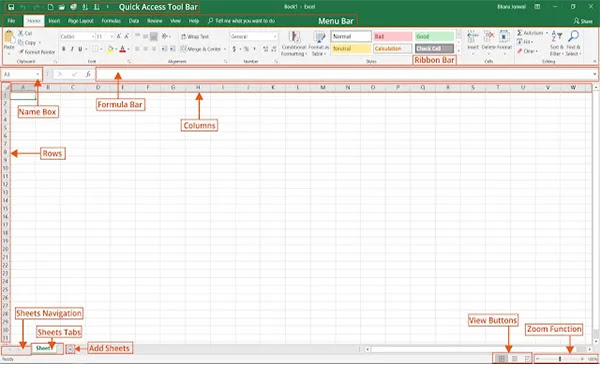Collapse the ribbon with the bottom-right chevron
Image resolution: width=600 pixels, height=375 pixels.
point(595,61)
